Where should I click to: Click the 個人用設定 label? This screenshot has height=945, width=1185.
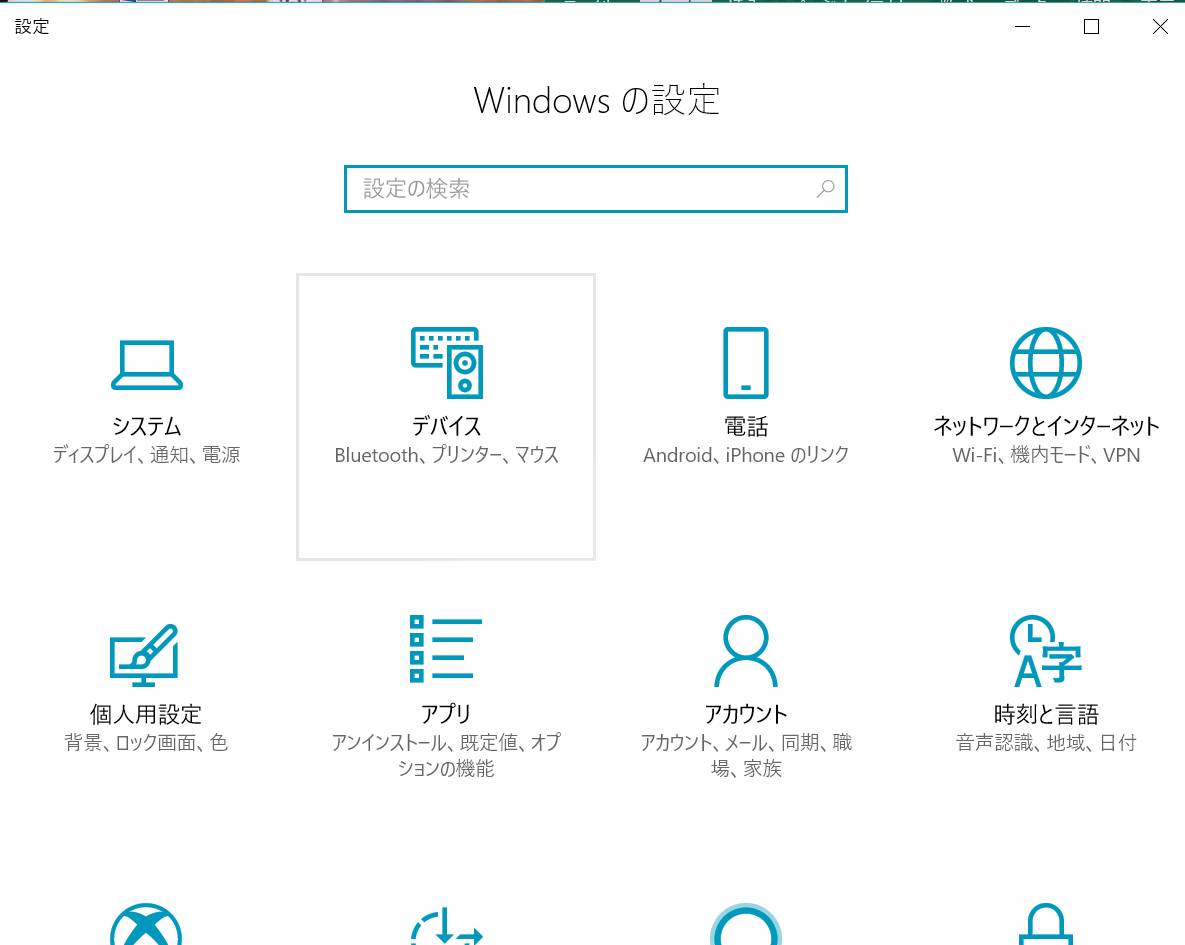click(146, 714)
